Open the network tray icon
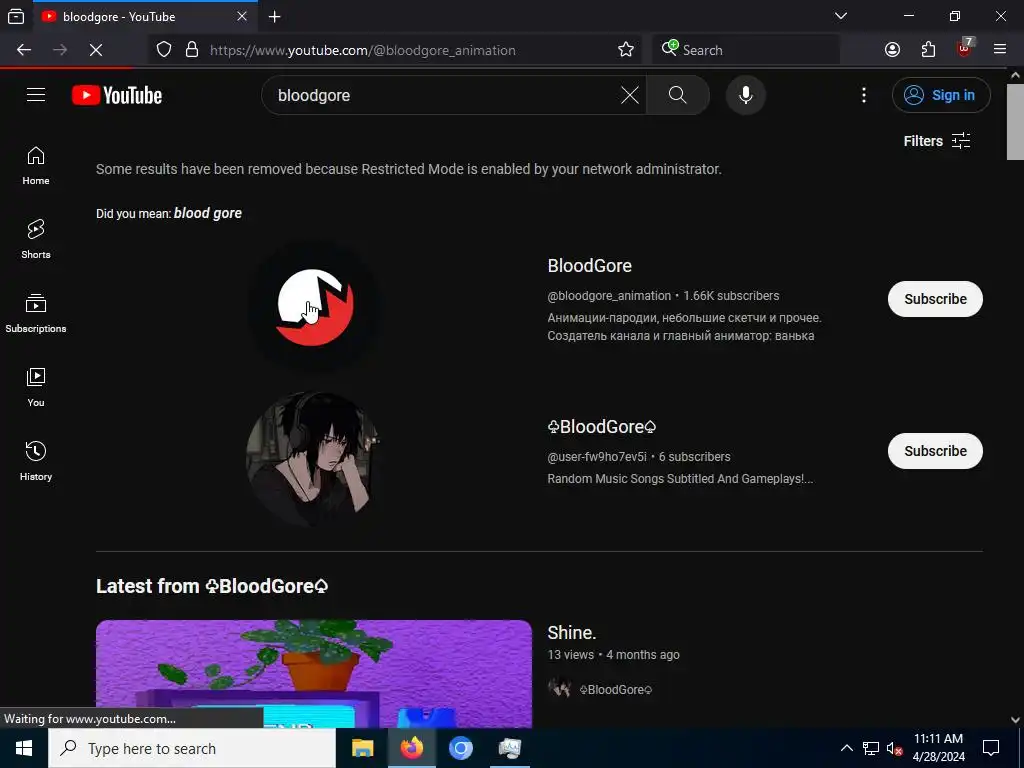This screenshot has width=1024, height=768. point(871,748)
